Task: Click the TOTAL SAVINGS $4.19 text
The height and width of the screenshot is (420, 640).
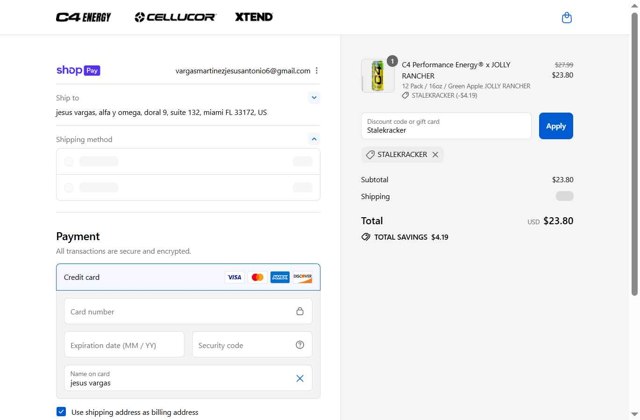Action: [x=411, y=237]
